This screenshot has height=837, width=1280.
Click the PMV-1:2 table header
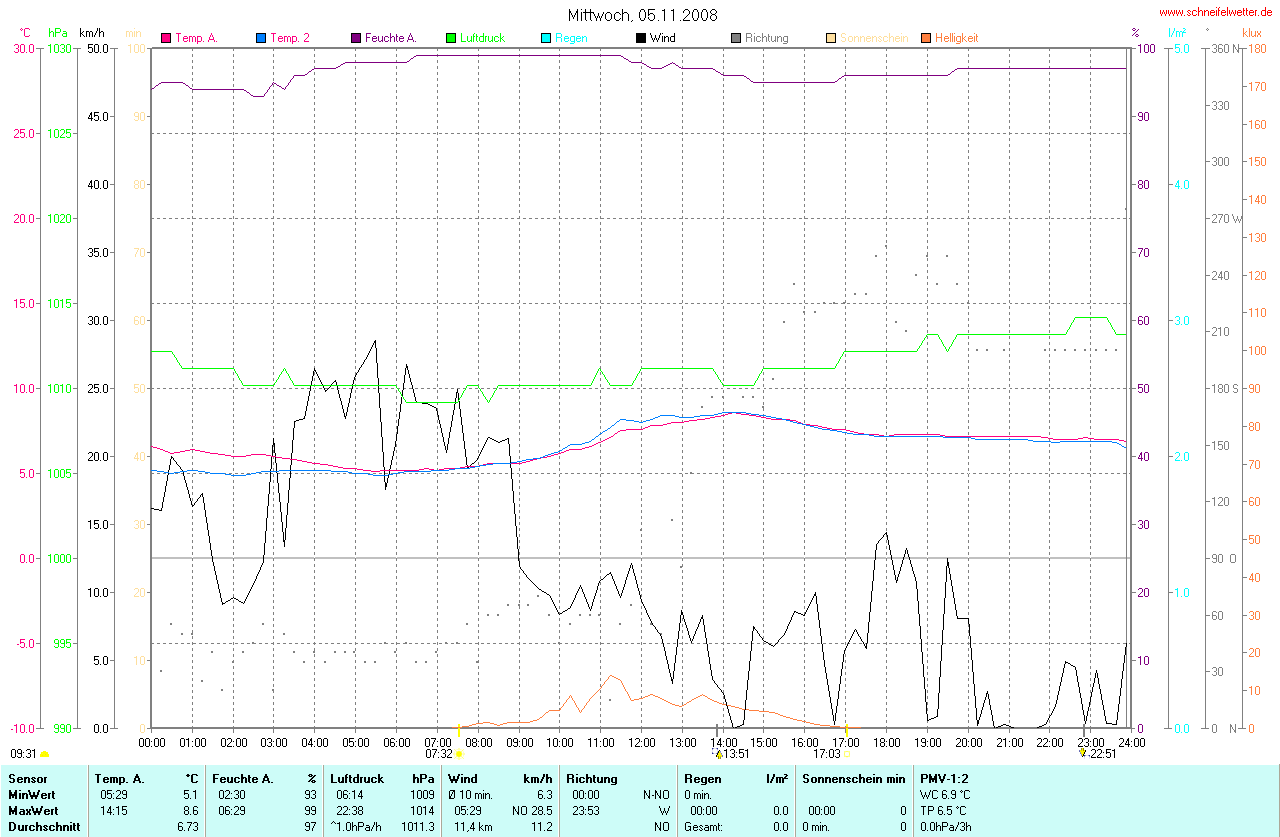pos(944,778)
